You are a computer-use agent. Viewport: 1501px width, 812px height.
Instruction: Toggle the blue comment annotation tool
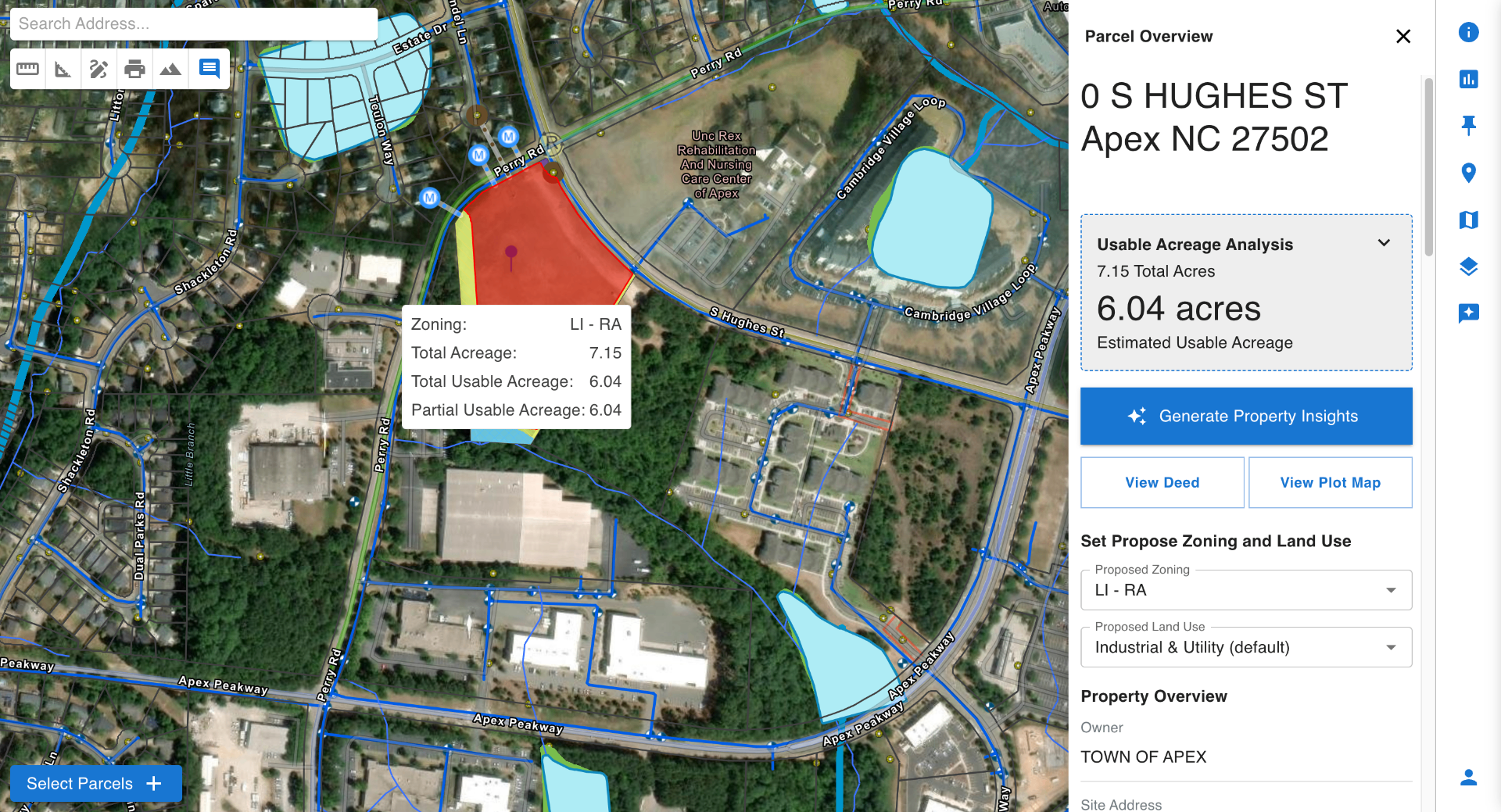click(x=209, y=69)
